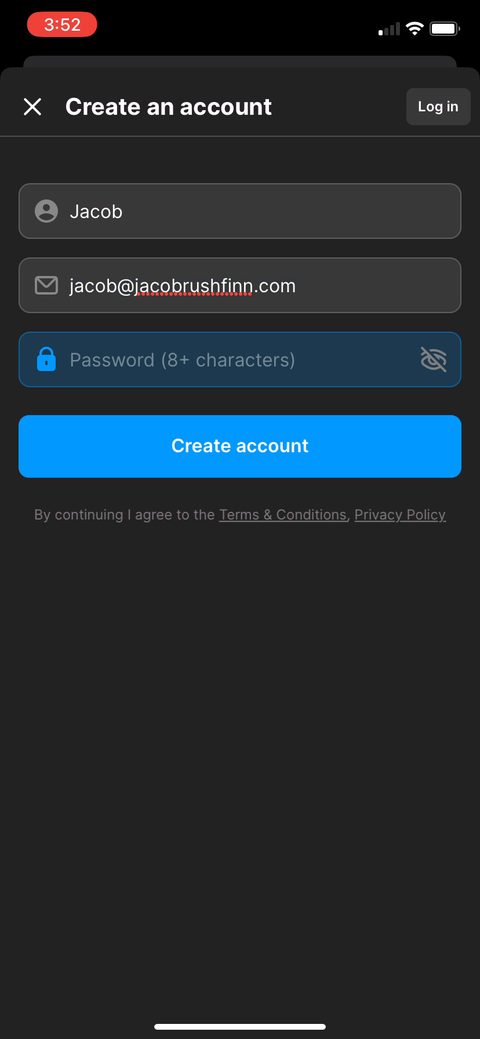Click the blue padlock icon
Screen dimensions: 480x1039
(x=46, y=358)
